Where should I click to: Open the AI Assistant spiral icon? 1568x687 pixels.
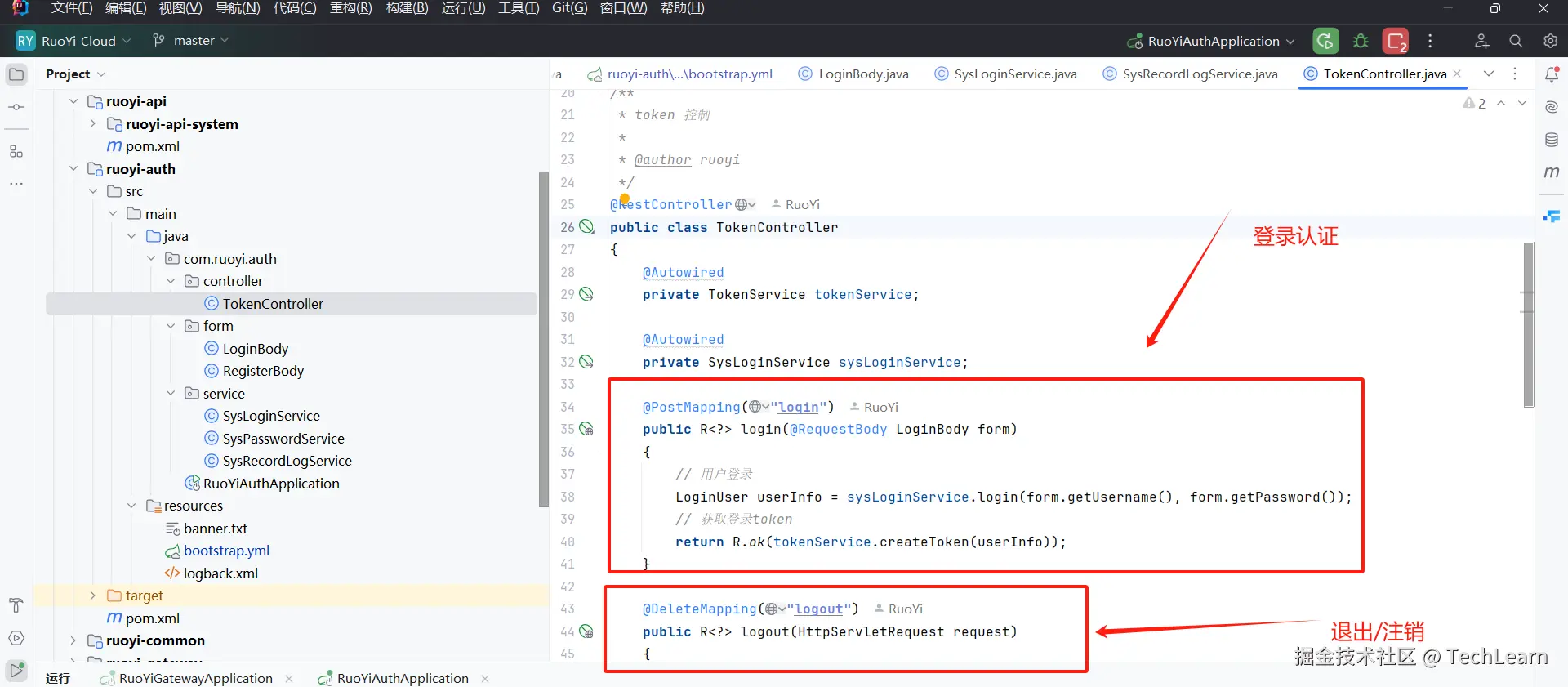coord(1552,107)
